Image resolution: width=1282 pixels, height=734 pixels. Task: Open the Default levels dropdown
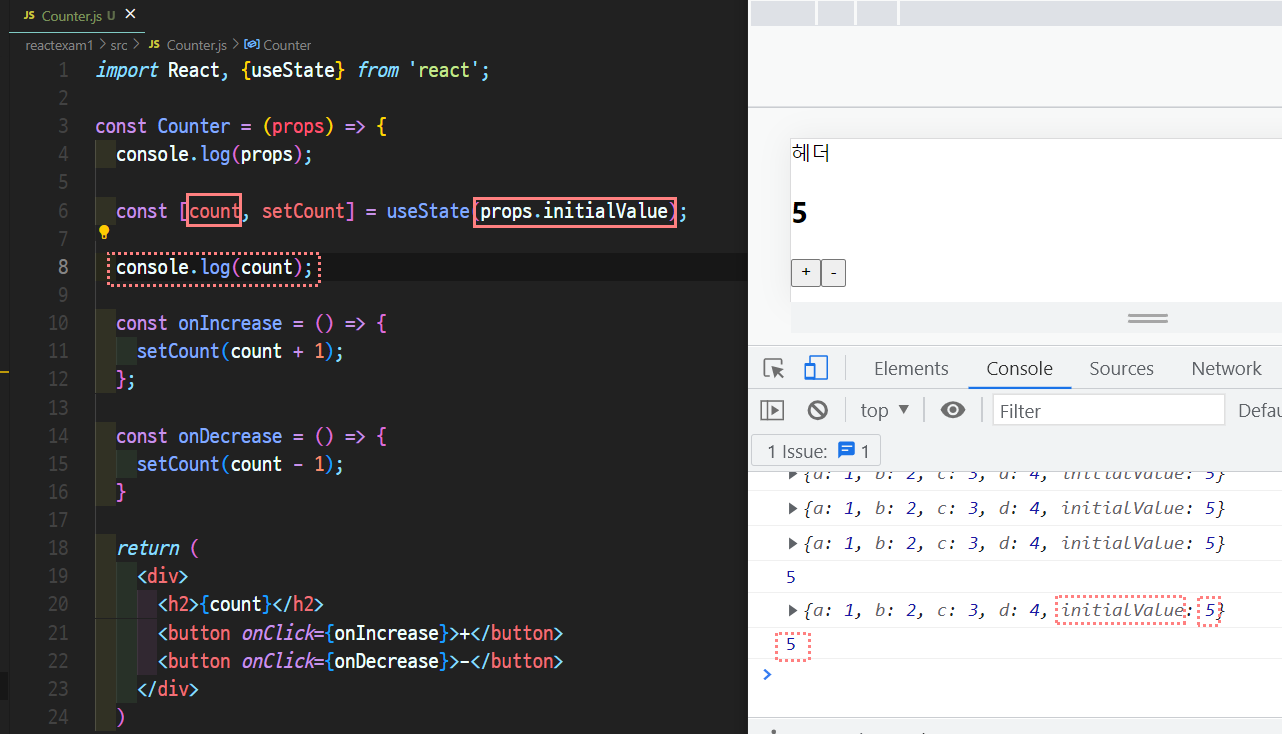[x=1260, y=410]
